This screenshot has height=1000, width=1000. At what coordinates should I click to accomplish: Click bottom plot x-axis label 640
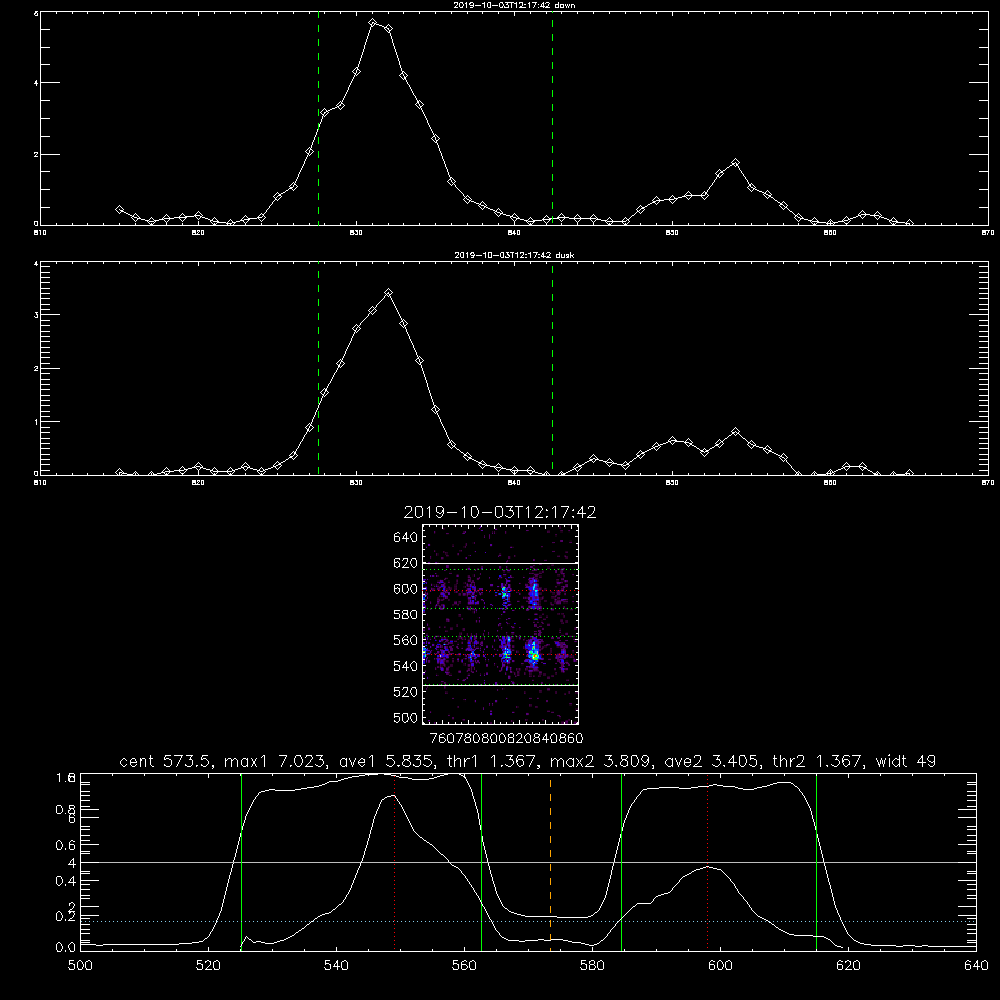coord(976,966)
